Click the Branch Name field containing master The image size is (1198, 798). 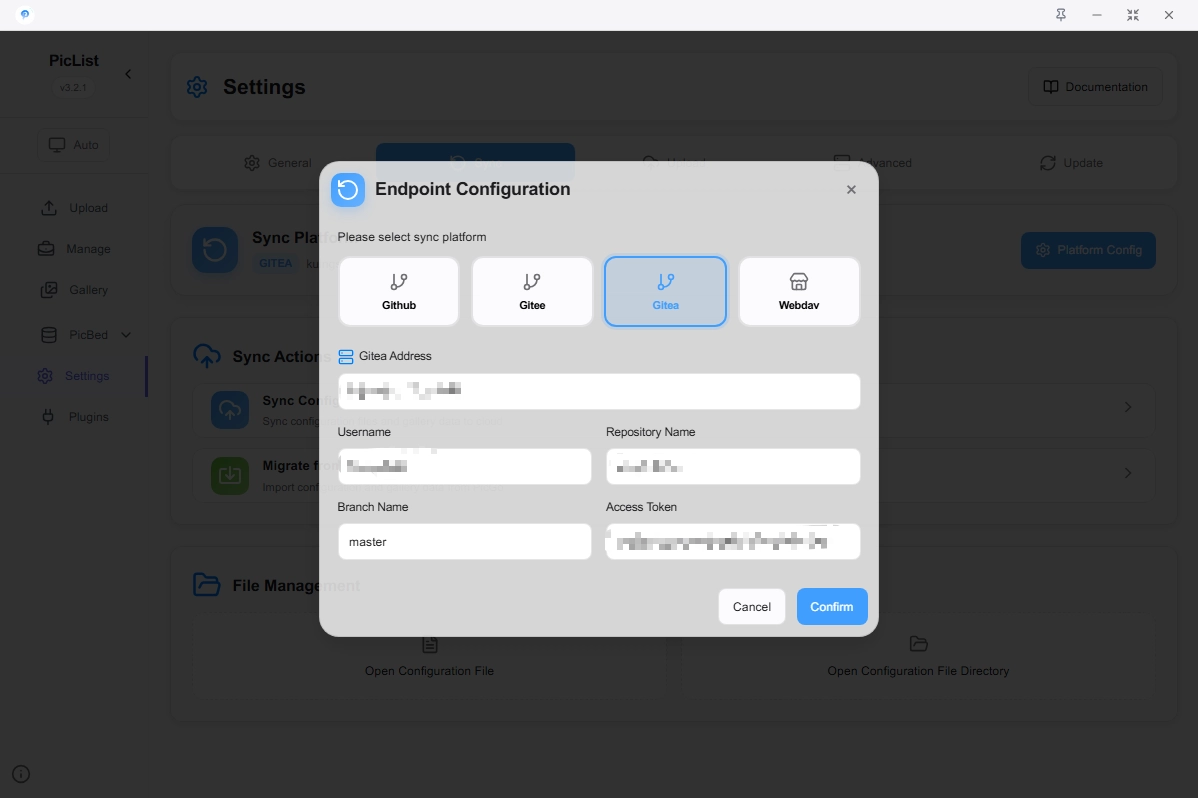coord(464,542)
